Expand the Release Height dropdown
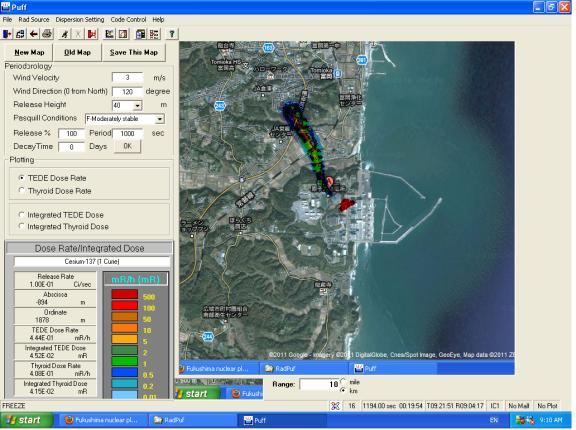576x430 pixels. 137,106
